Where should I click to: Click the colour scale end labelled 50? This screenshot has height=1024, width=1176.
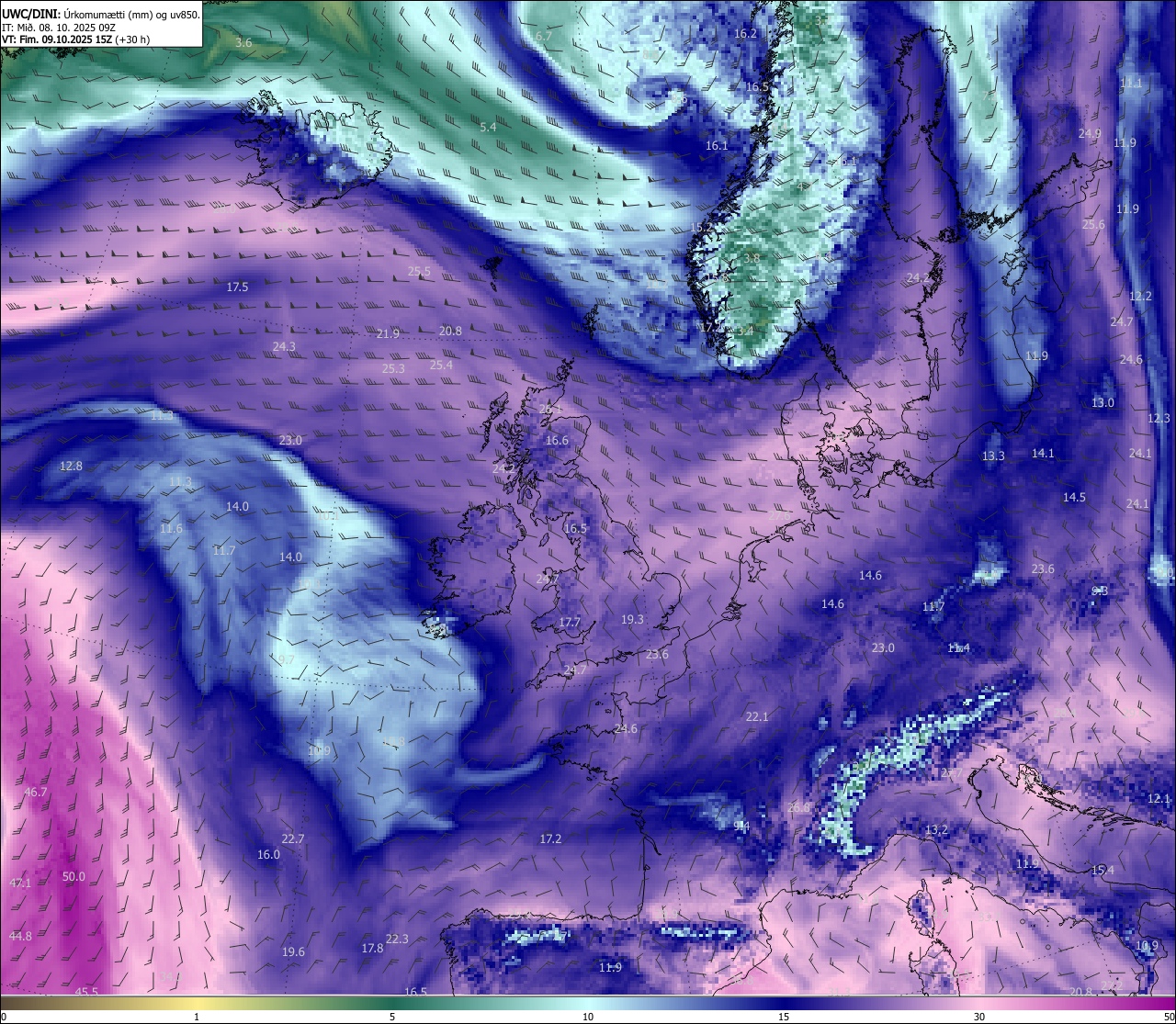click(x=1169, y=1017)
